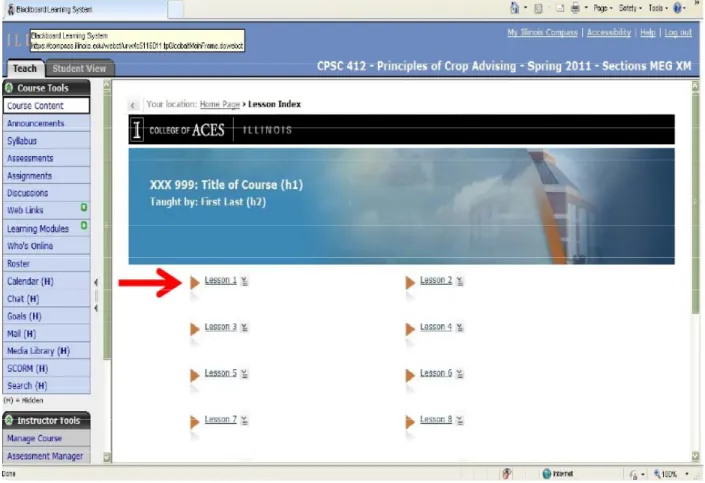
Task: Open the Lesson 1 link
Action: click(220, 280)
